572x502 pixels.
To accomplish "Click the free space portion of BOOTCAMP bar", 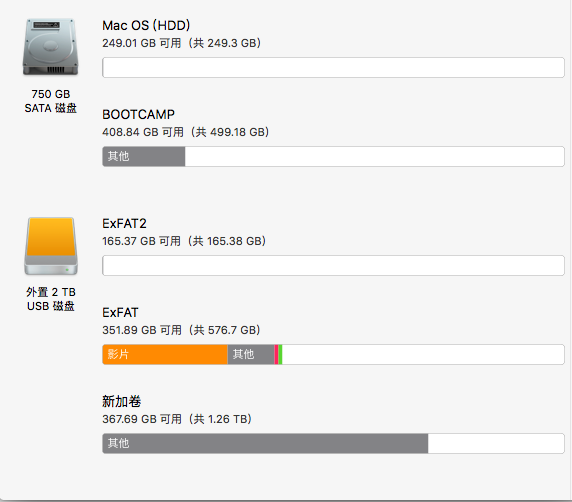I will pos(375,157).
